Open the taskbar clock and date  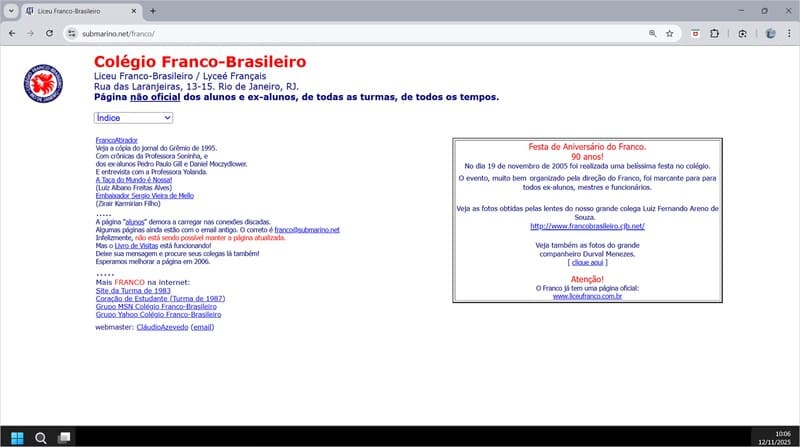tap(774, 438)
